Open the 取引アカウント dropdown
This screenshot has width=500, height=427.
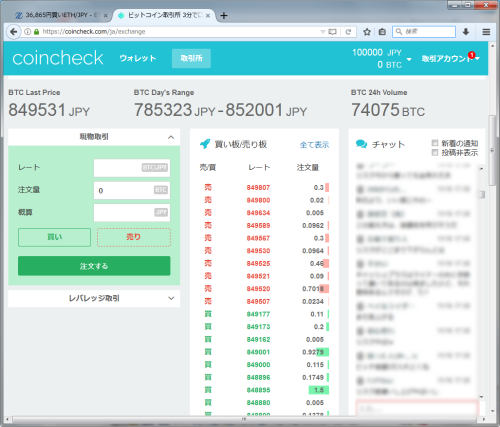click(450, 59)
